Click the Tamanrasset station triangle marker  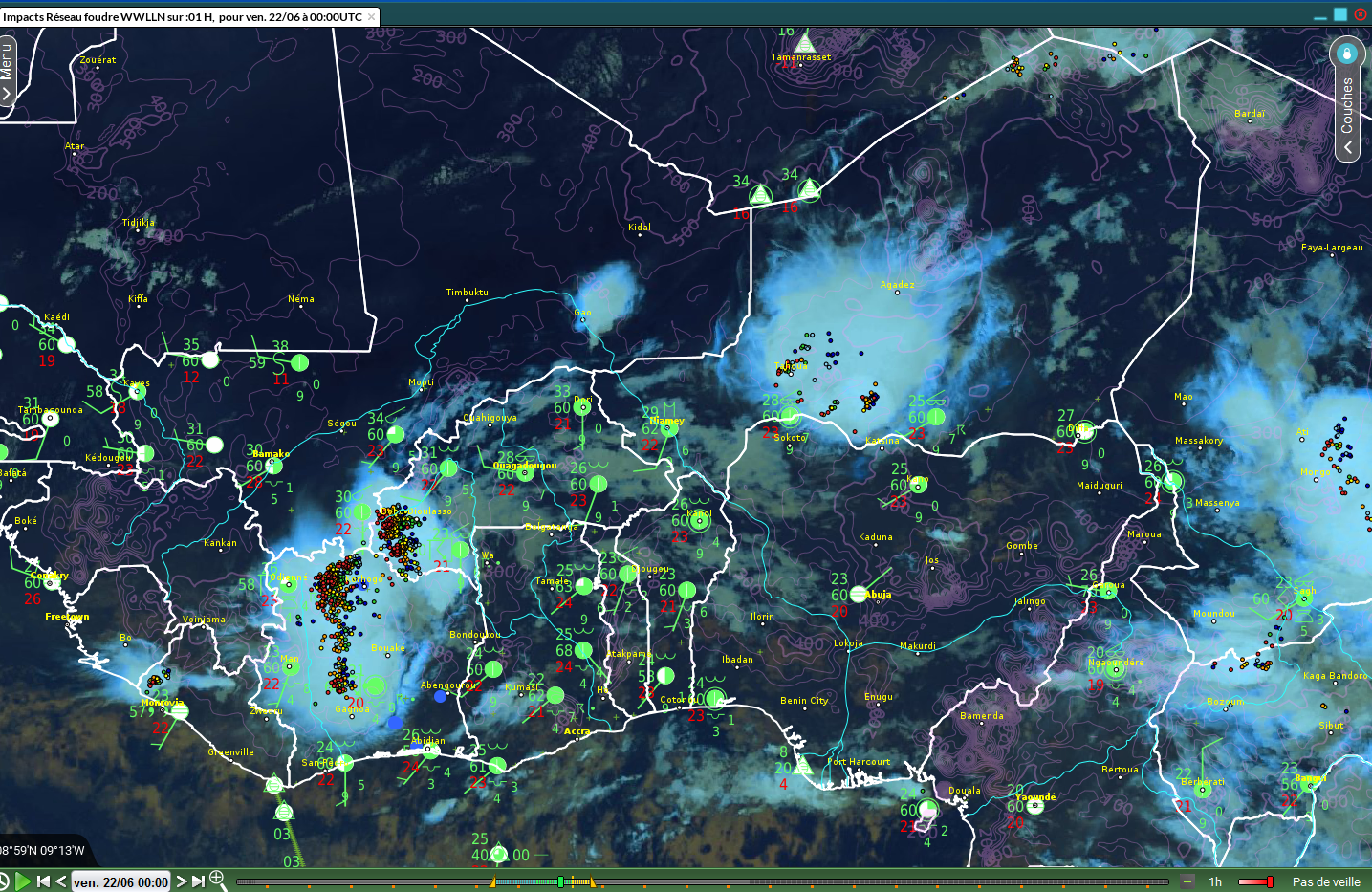click(x=805, y=42)
